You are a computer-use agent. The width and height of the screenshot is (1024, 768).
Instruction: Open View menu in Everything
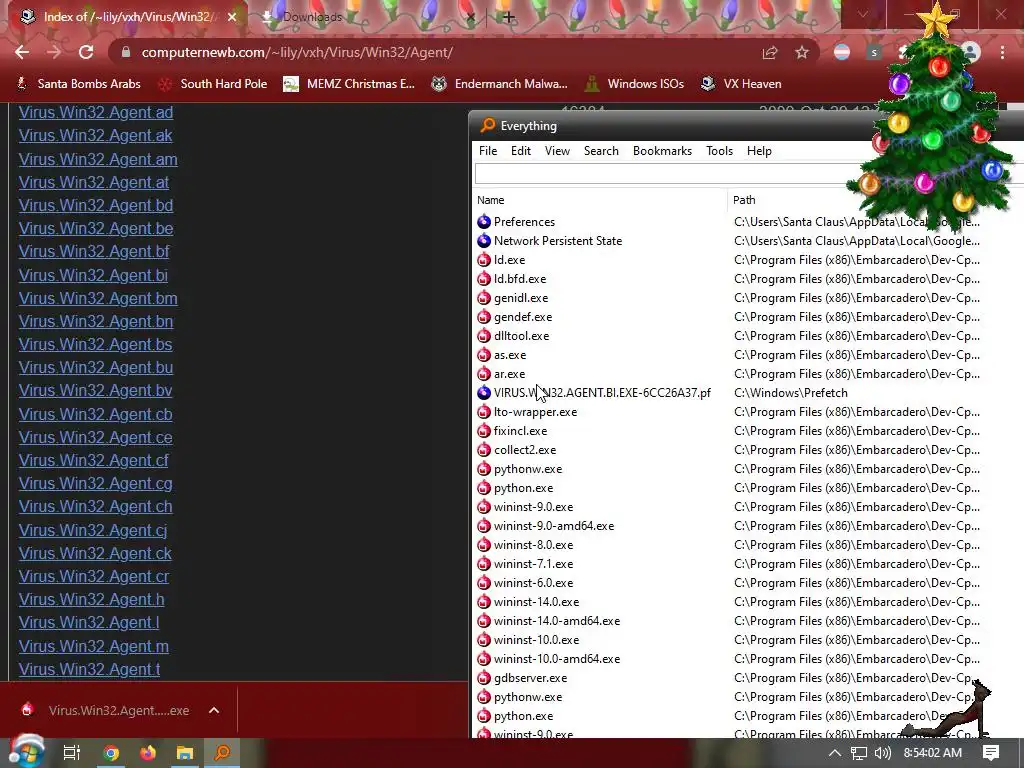(557, 151)
